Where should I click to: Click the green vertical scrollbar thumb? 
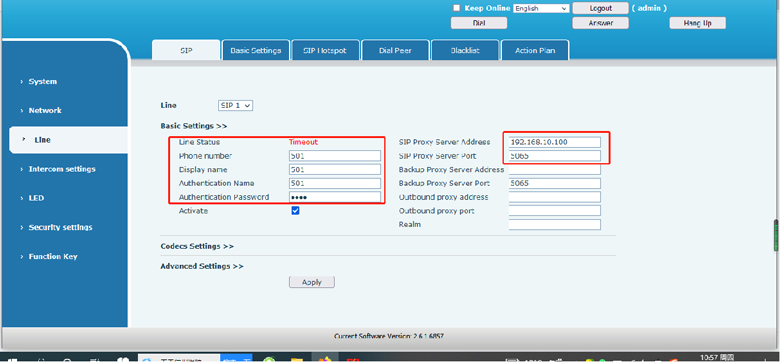pos(776,235)
